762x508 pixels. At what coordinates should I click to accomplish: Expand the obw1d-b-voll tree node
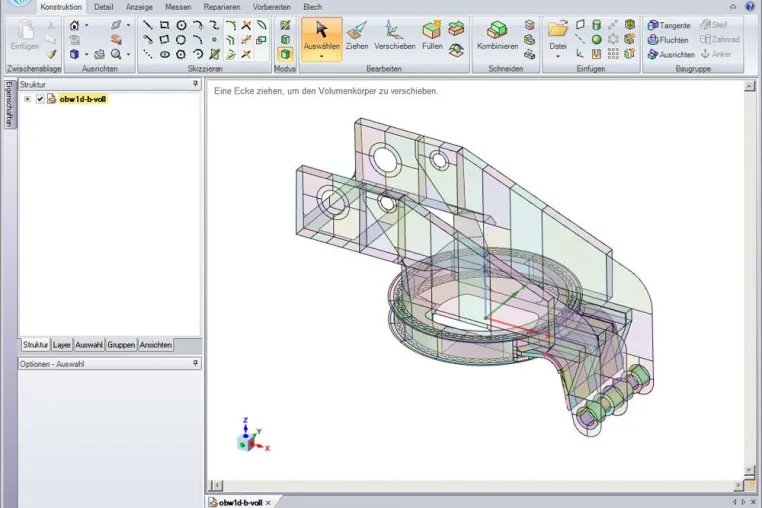point(28,99)
